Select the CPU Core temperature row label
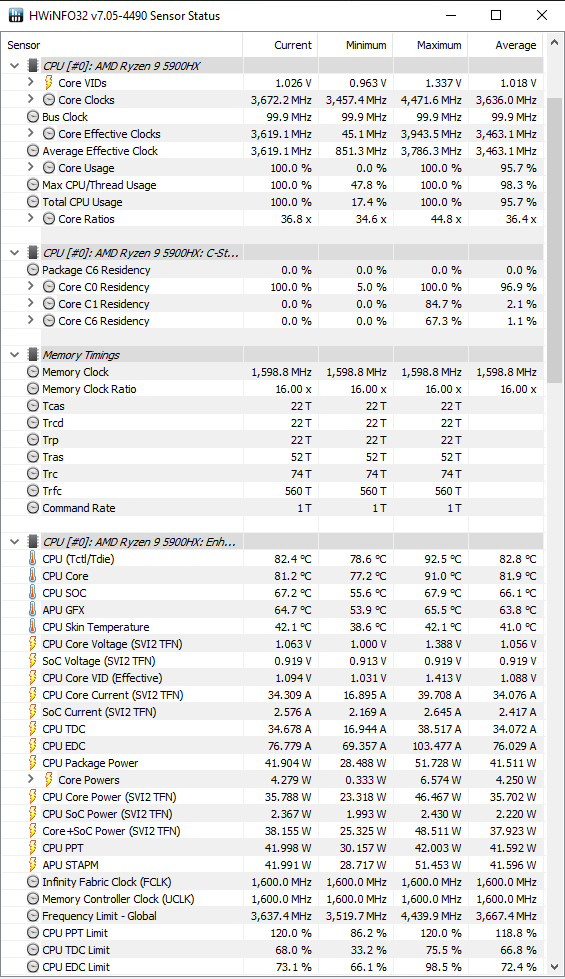Viewport: 565px width, 979px height. point(65,576)
